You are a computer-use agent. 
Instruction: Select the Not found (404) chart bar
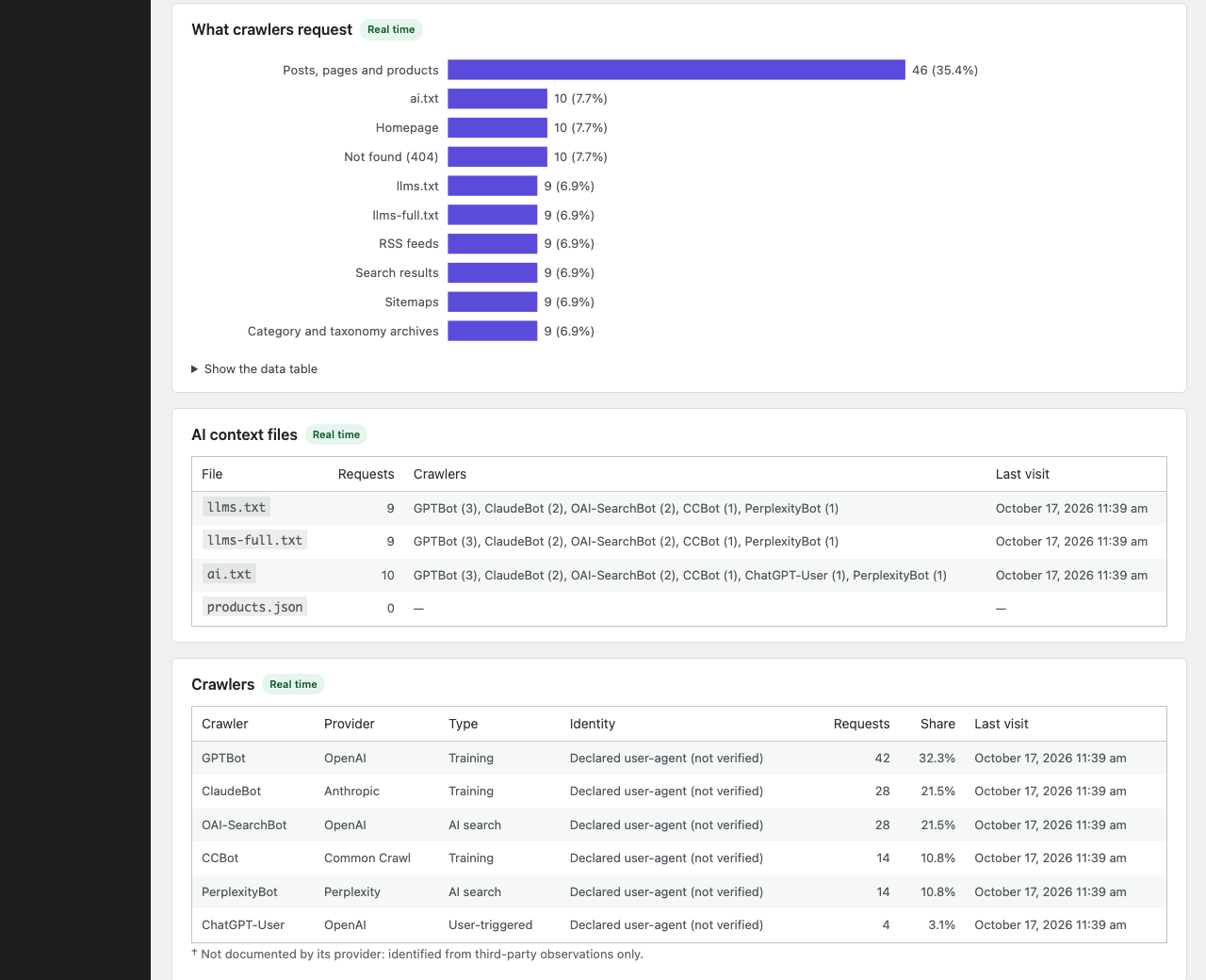click(x=497, y=156)
